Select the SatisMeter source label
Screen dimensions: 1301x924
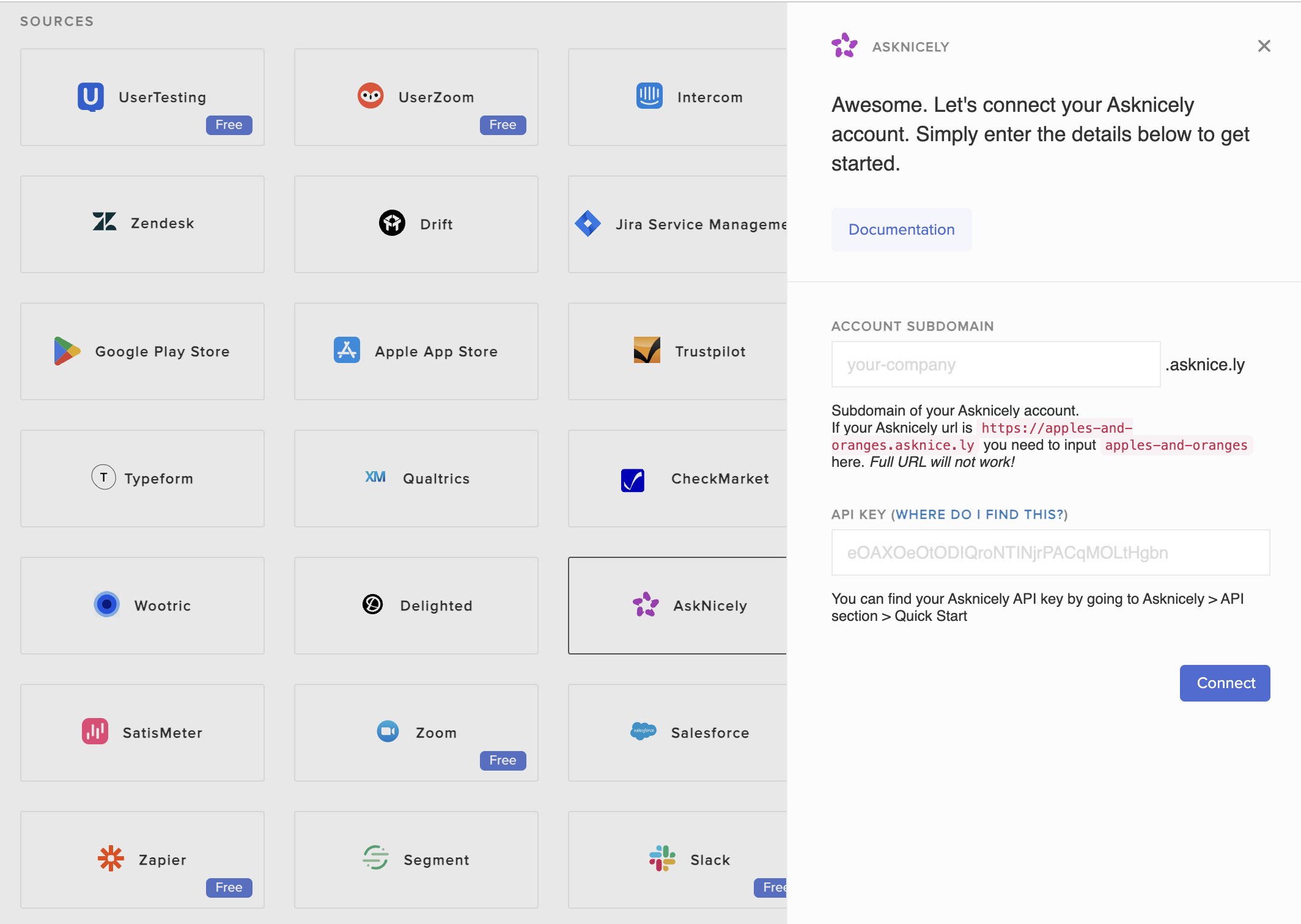[162, 733]
